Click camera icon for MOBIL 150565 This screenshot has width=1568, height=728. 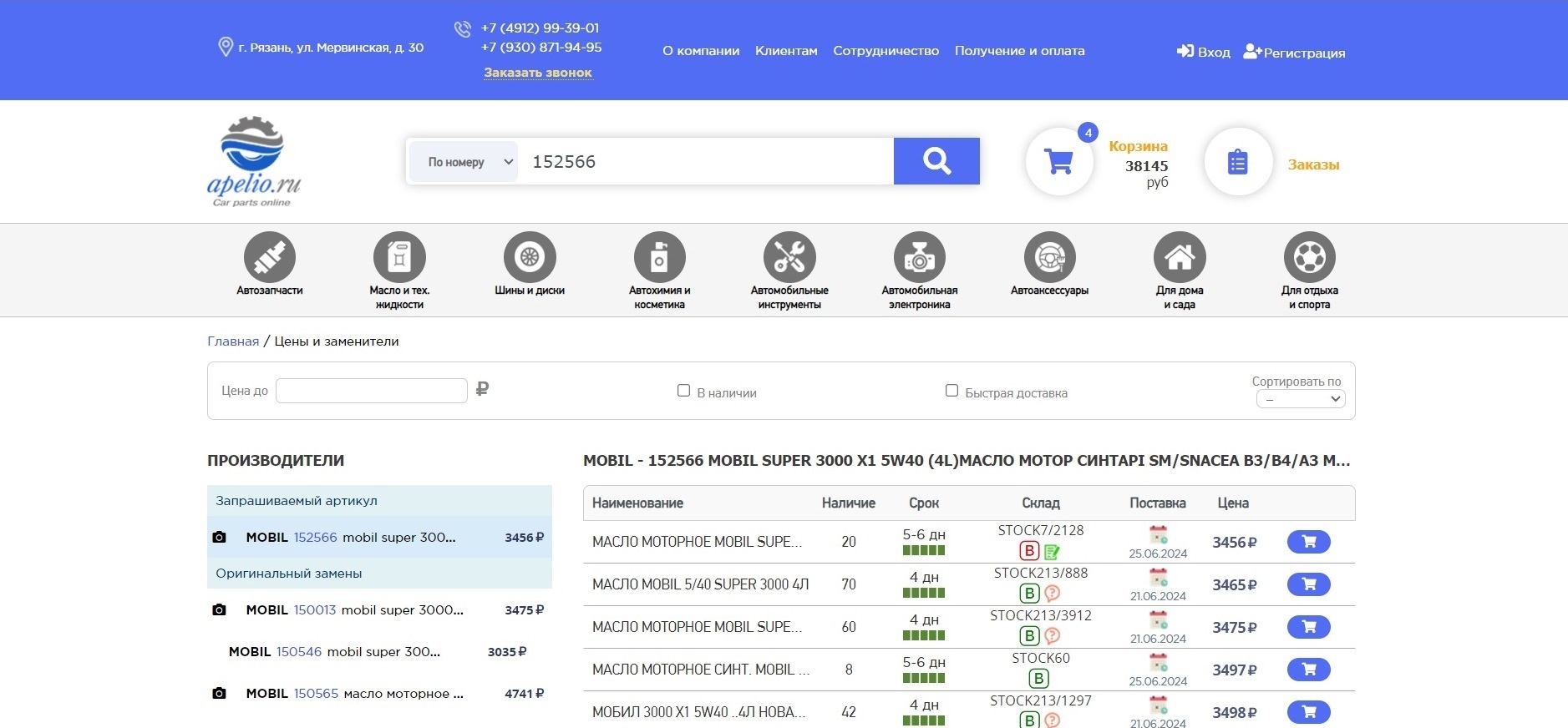[x=219, y=694]
